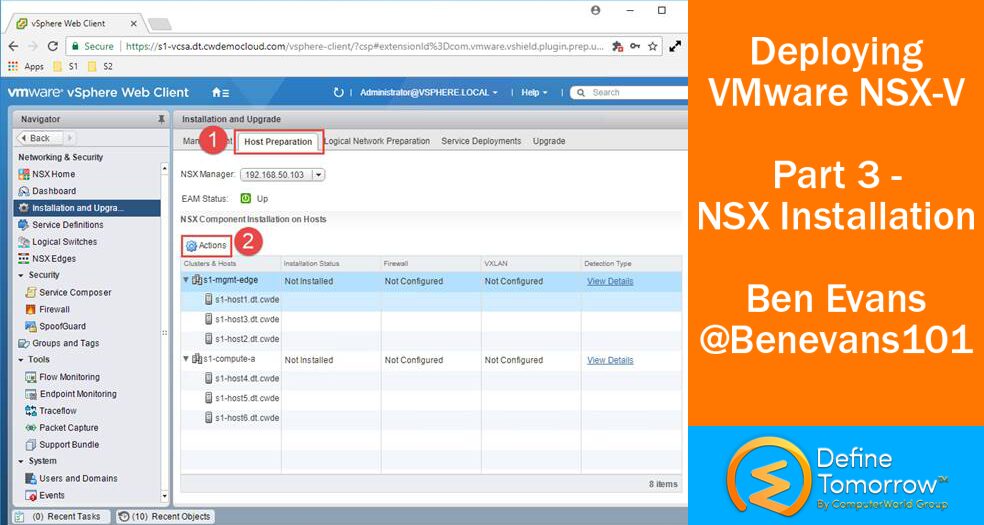Screen dimensions: 984x525
Task: Open the Administrator@VSPHERE.LOCAL user menu
Action: tap(429, 92)
